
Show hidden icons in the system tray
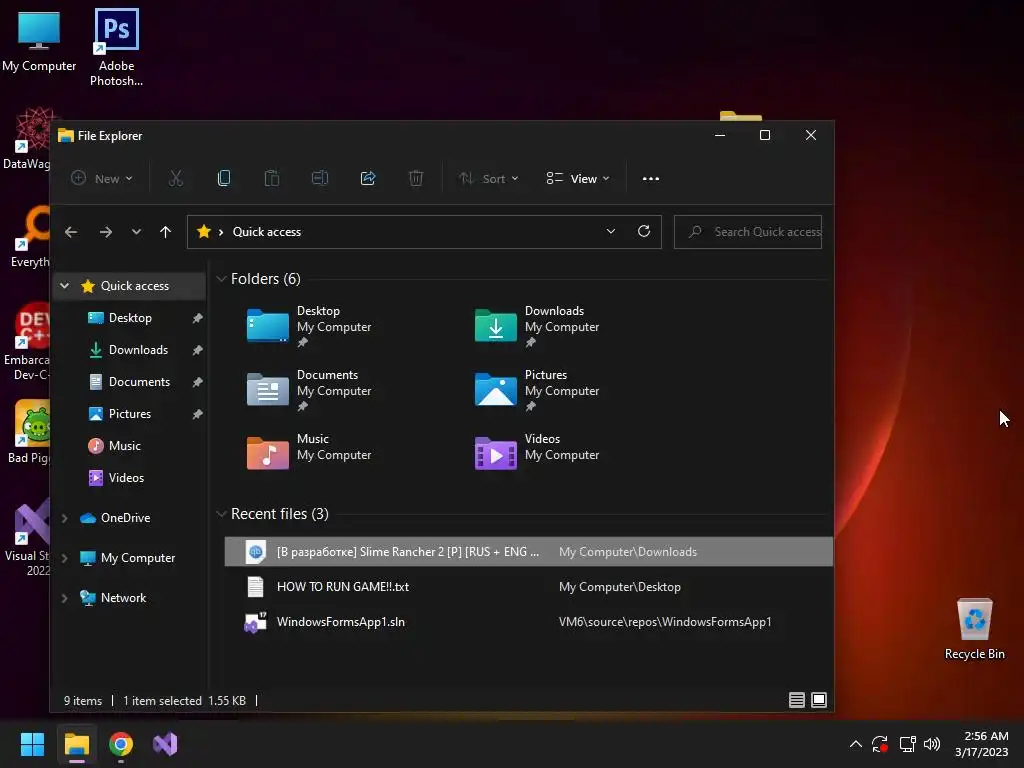click(x=856, y=744)
